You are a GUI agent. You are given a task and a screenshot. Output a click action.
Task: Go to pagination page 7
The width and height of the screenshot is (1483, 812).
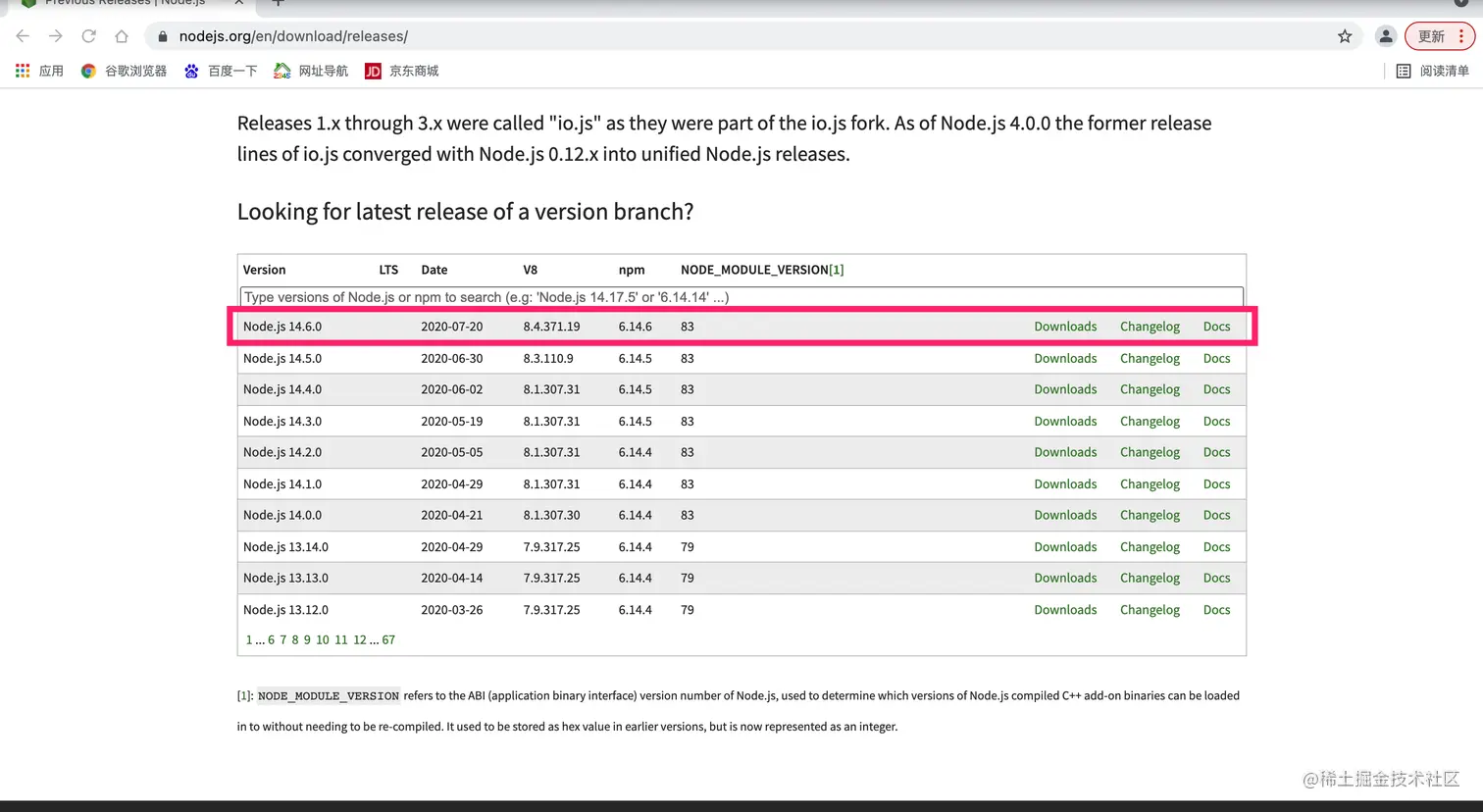coord(283,639)
